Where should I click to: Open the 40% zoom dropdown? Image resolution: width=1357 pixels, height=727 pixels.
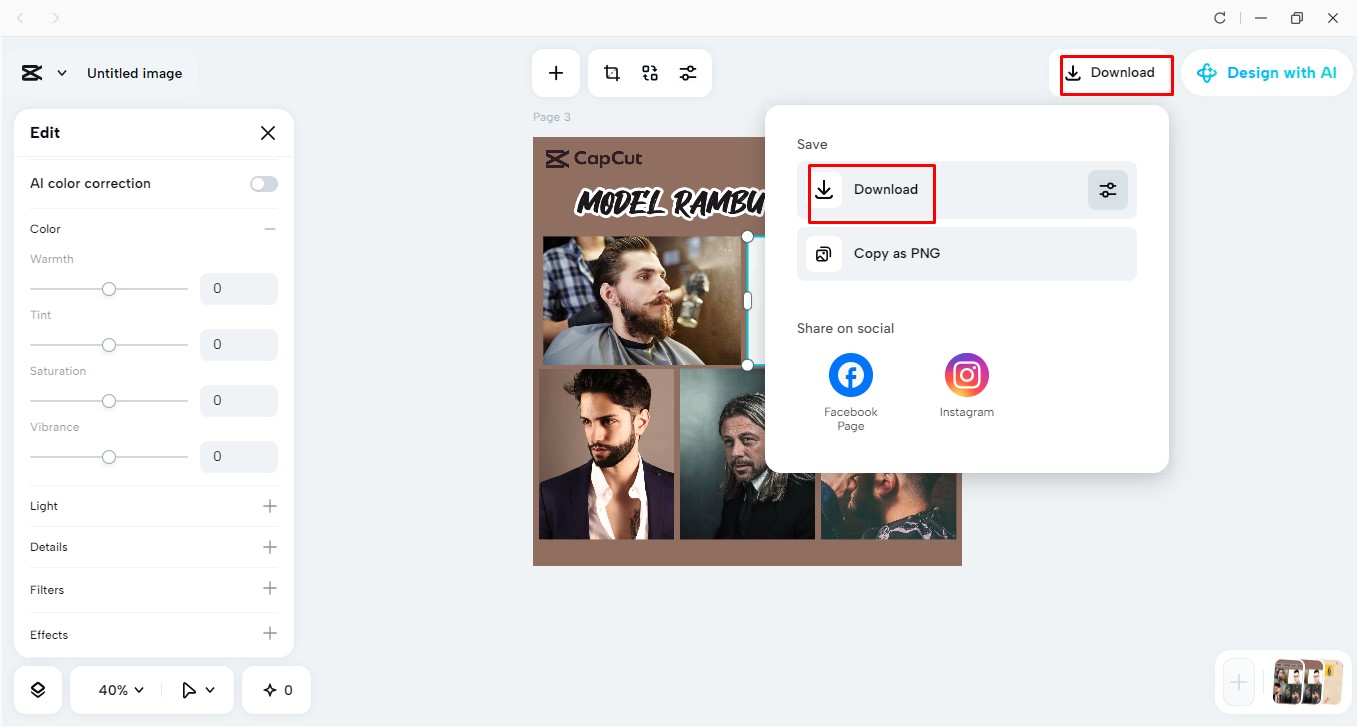tap(121, 690)
